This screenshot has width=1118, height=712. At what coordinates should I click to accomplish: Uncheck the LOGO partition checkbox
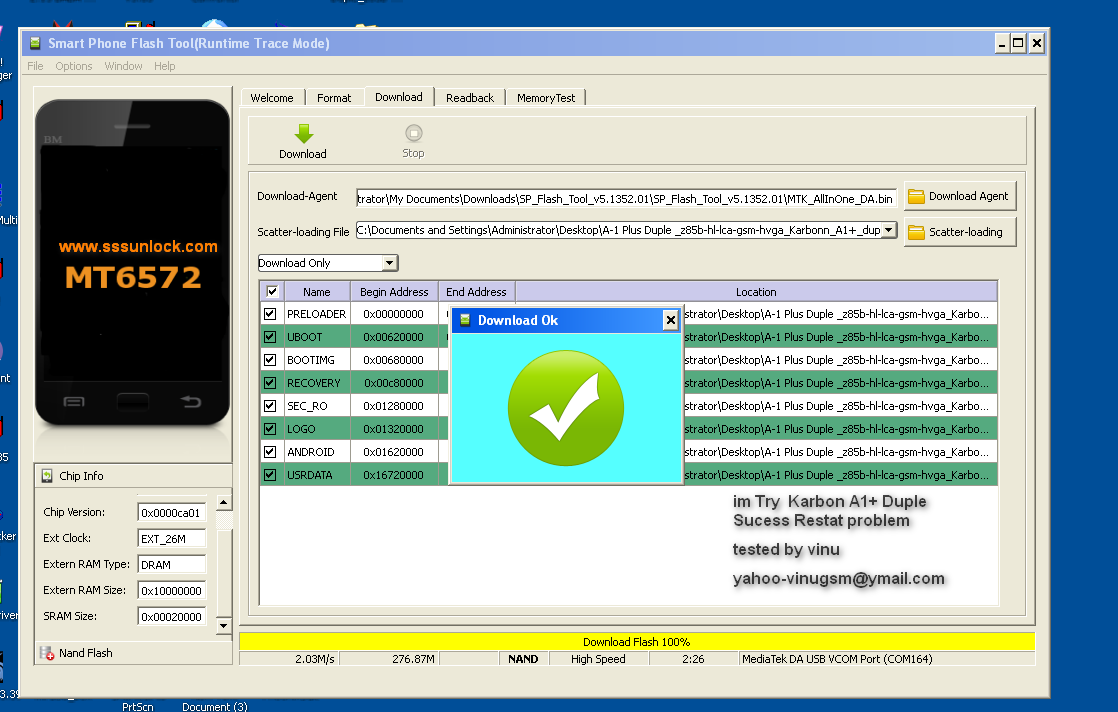tap(270, 429)
